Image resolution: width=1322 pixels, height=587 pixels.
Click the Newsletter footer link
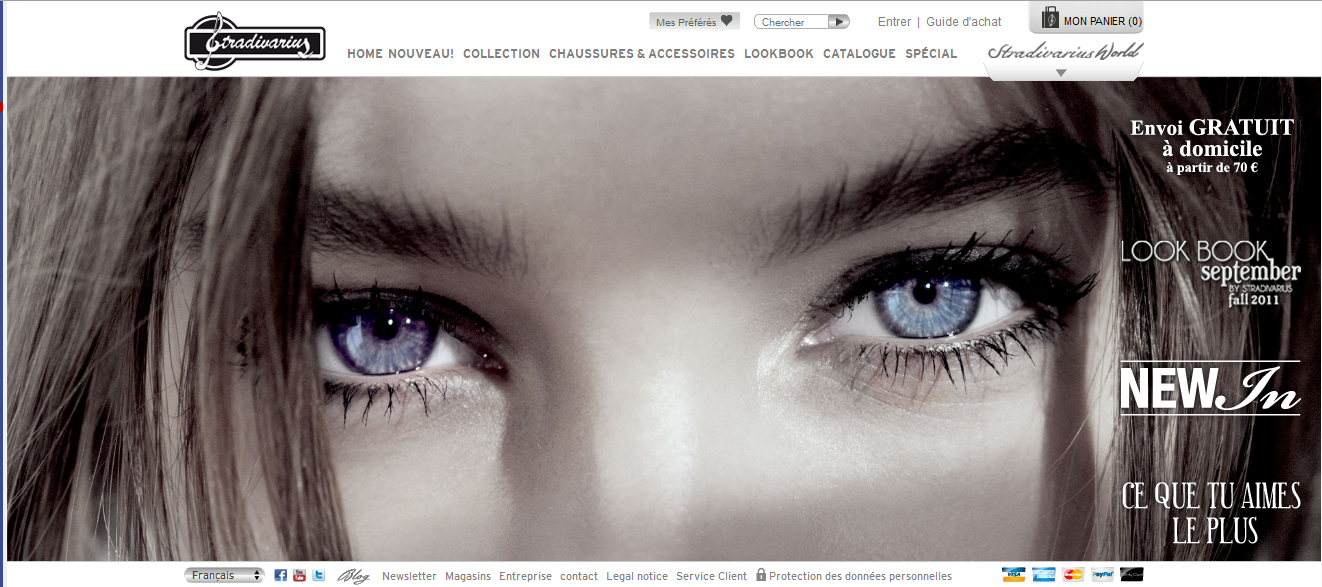coord(409,576)
